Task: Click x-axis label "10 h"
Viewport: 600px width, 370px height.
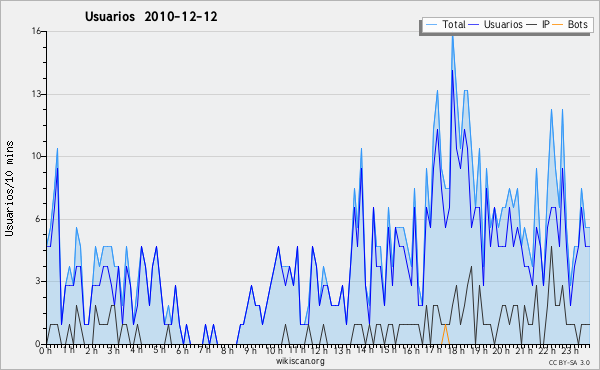Action: tap(274, 351)
